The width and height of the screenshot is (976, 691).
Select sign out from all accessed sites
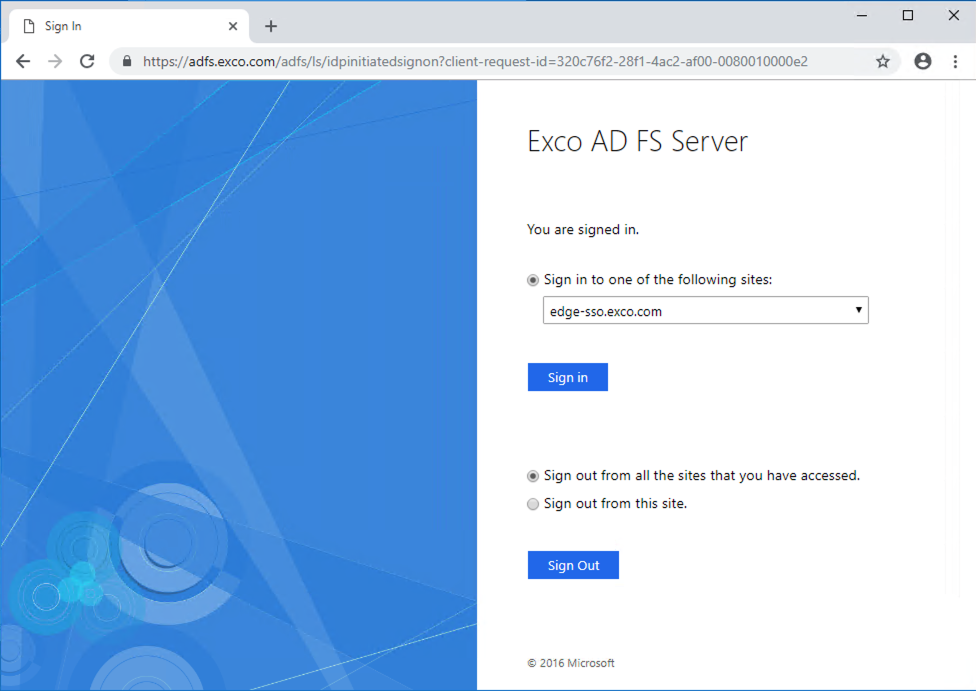point(533,476)
